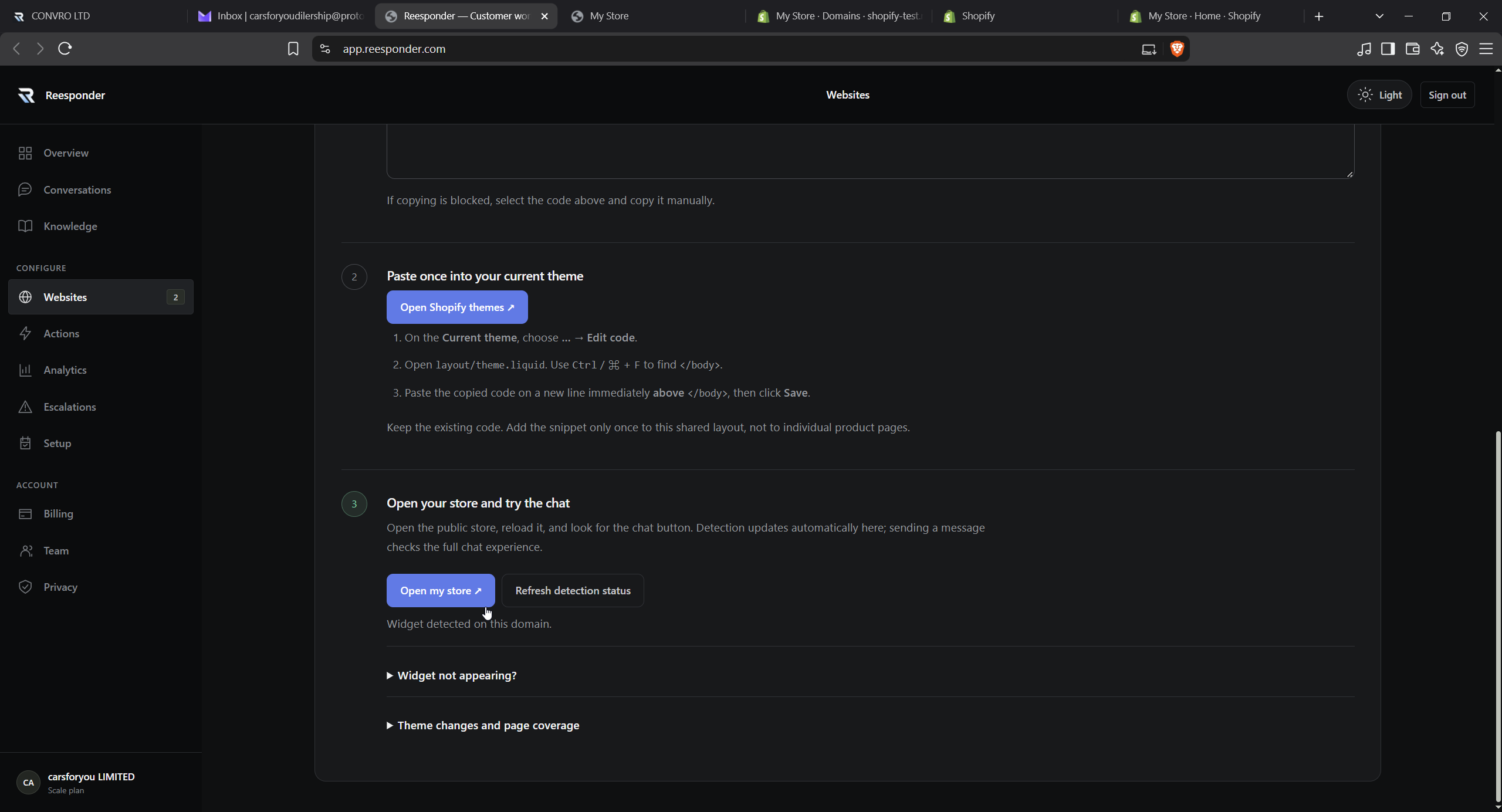Go to Escalations
1502x812 pixels.
(101, 407)
